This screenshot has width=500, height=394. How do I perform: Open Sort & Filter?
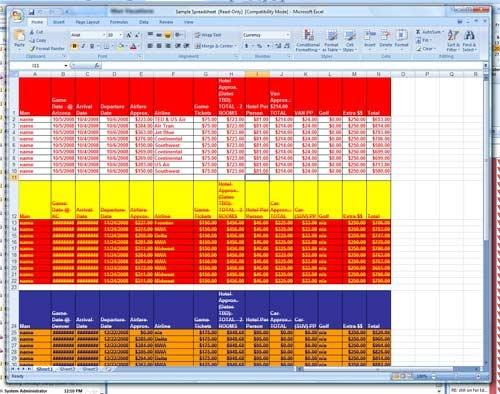coord(453,40)
